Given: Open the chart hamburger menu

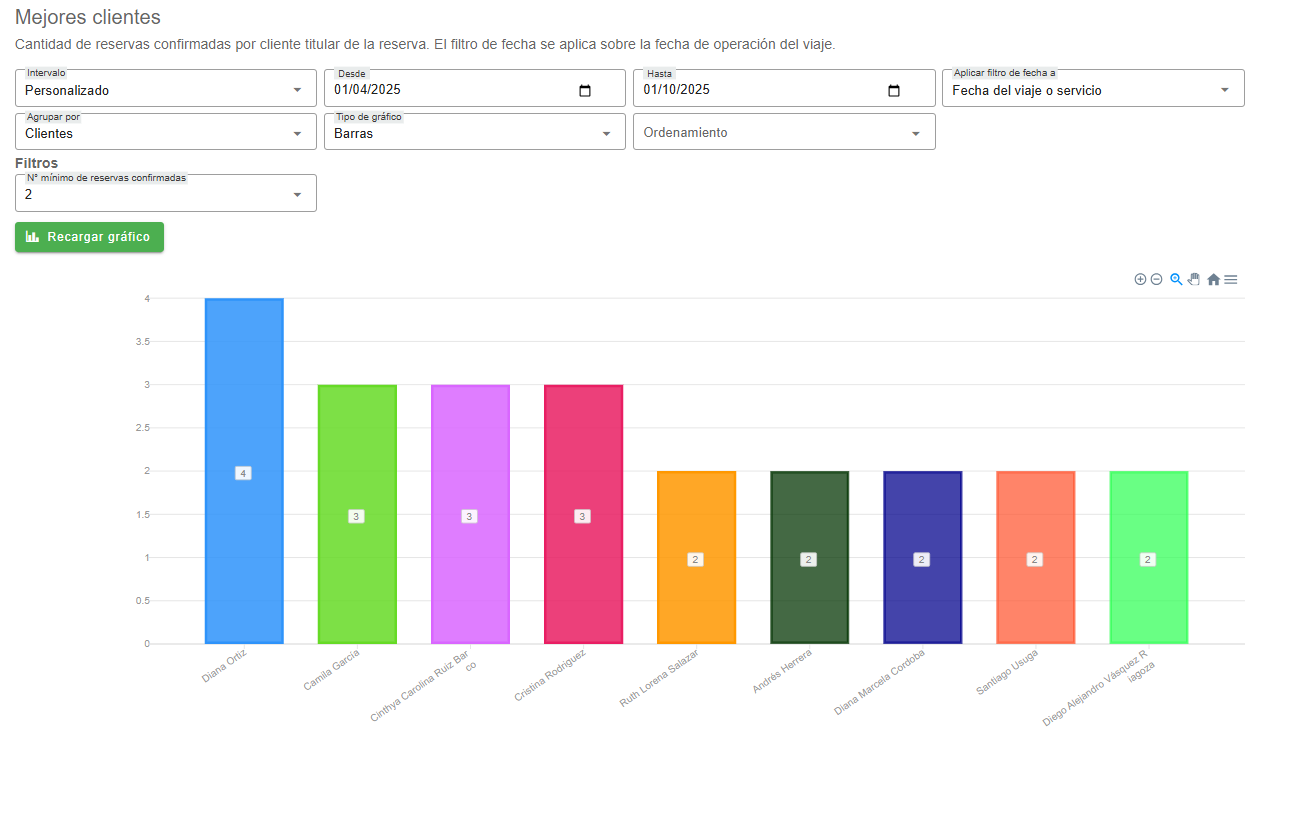Looking at the screenshot, I should 1231,280.
